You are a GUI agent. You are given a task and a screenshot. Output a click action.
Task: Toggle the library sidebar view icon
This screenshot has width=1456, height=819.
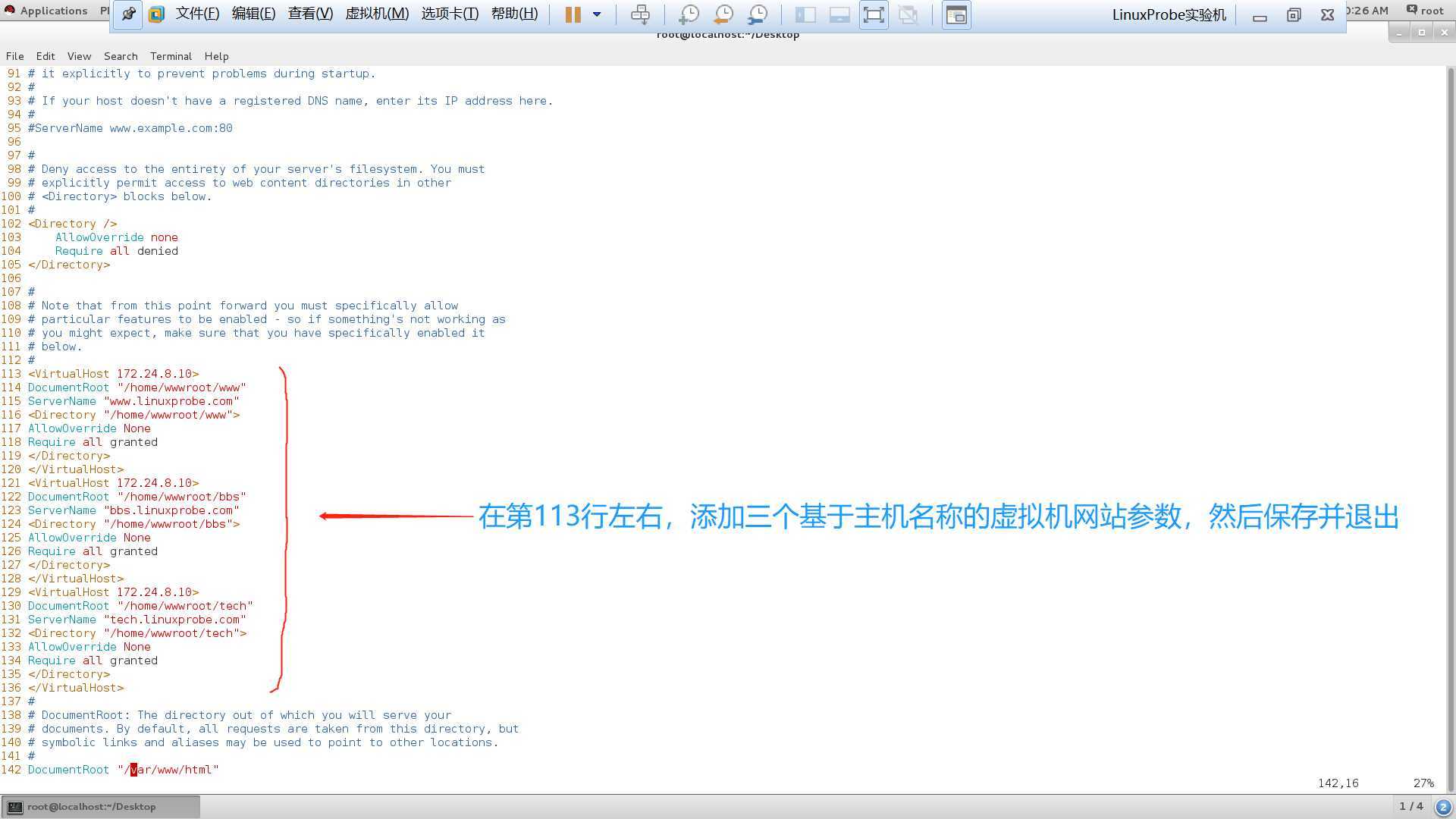coord(805,14)
